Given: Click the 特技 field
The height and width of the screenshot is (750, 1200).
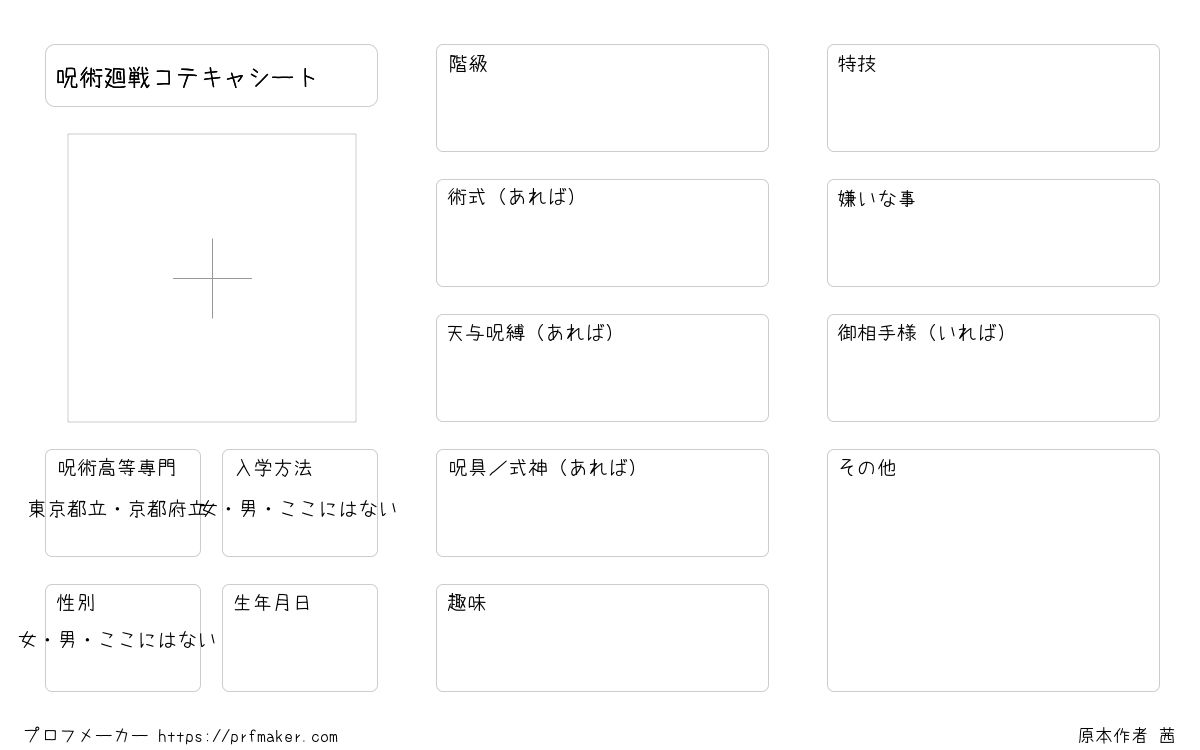Looking at the screenshot, I should point(993,98).
